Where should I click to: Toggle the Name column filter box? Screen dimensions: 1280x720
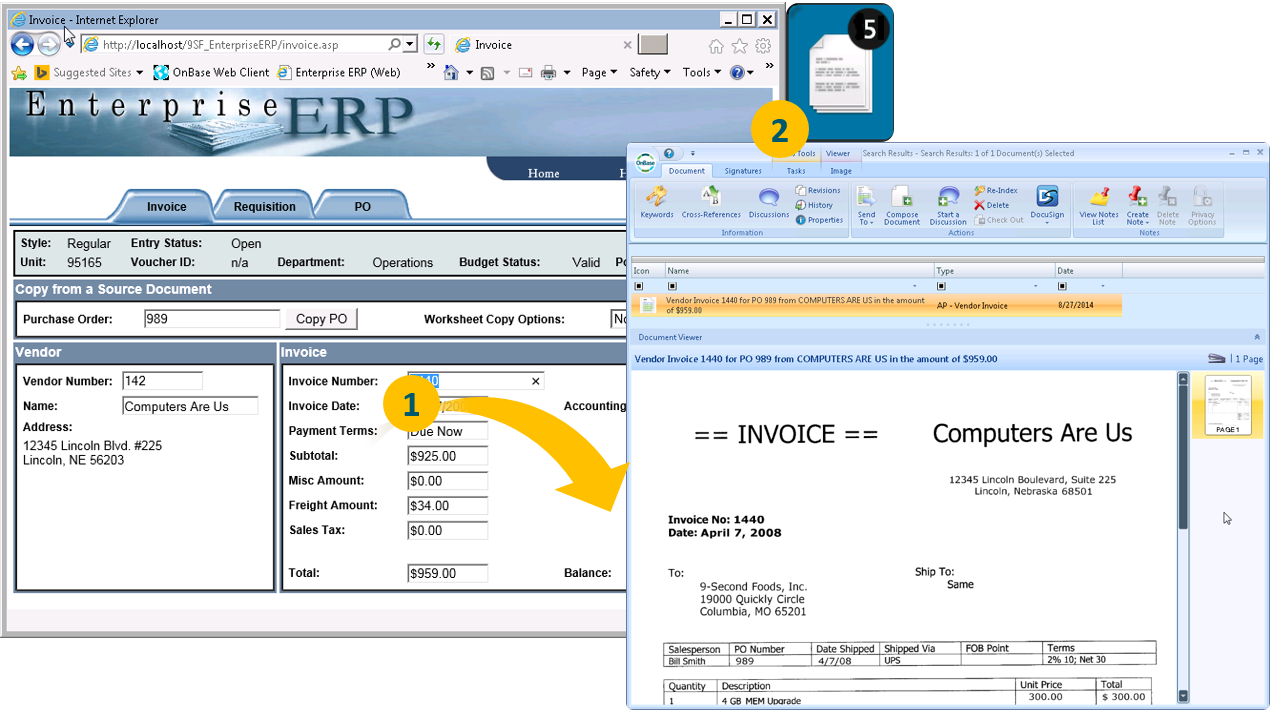[x=672, y=286]
